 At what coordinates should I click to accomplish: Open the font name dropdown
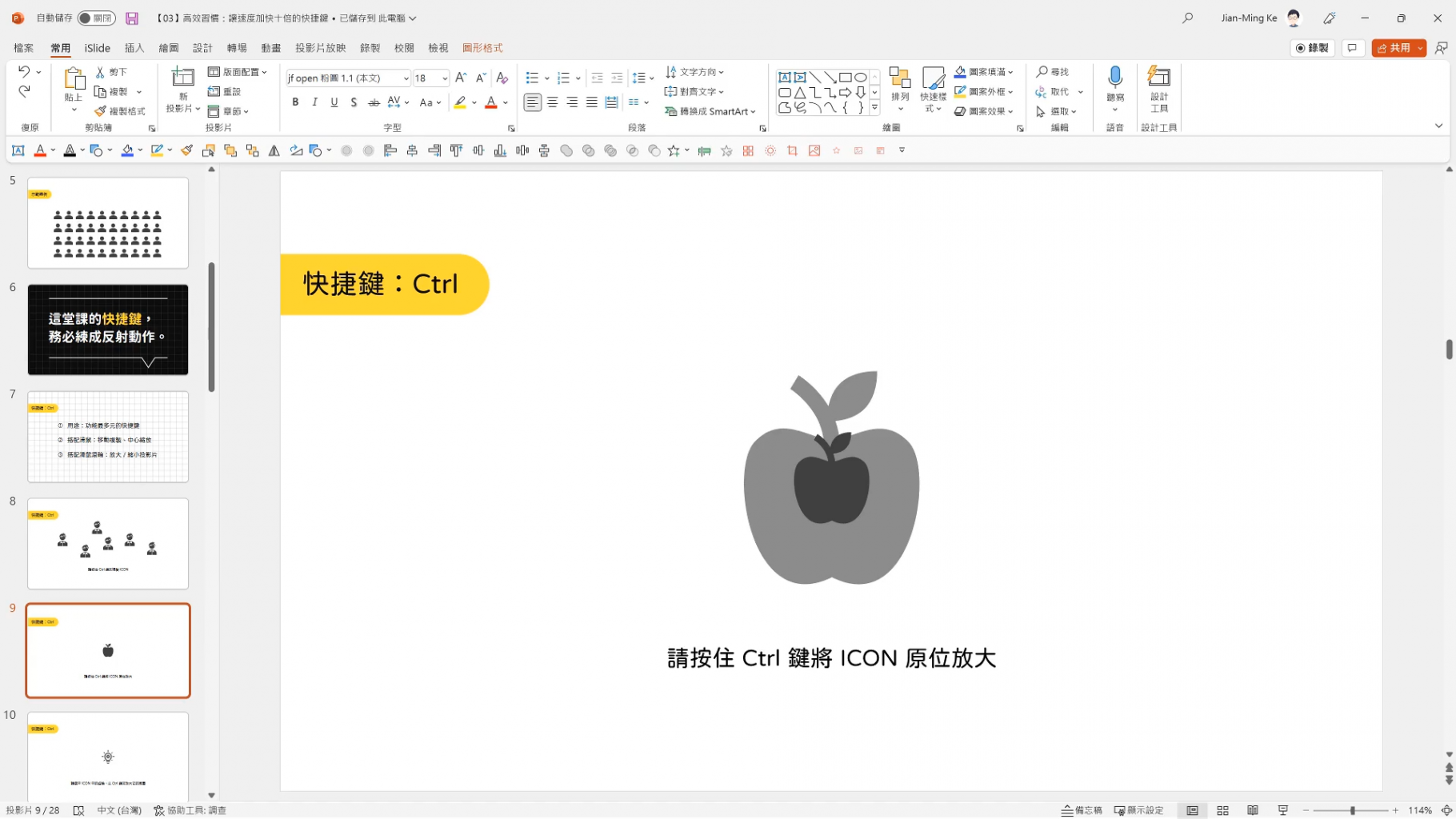click(406, 78)
